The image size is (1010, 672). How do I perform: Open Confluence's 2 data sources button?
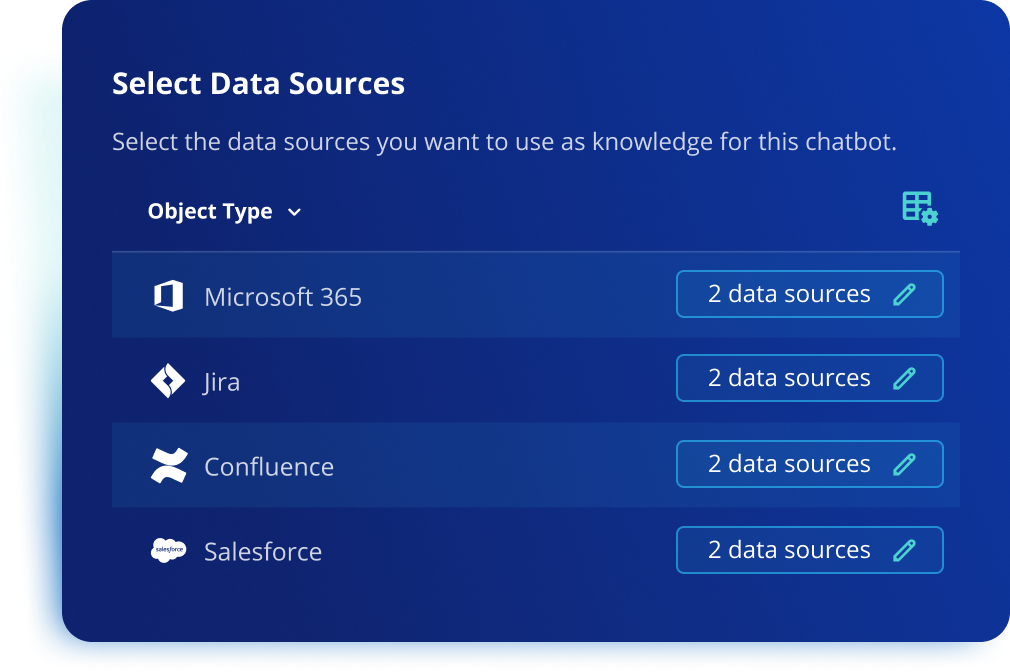(810, 464)
